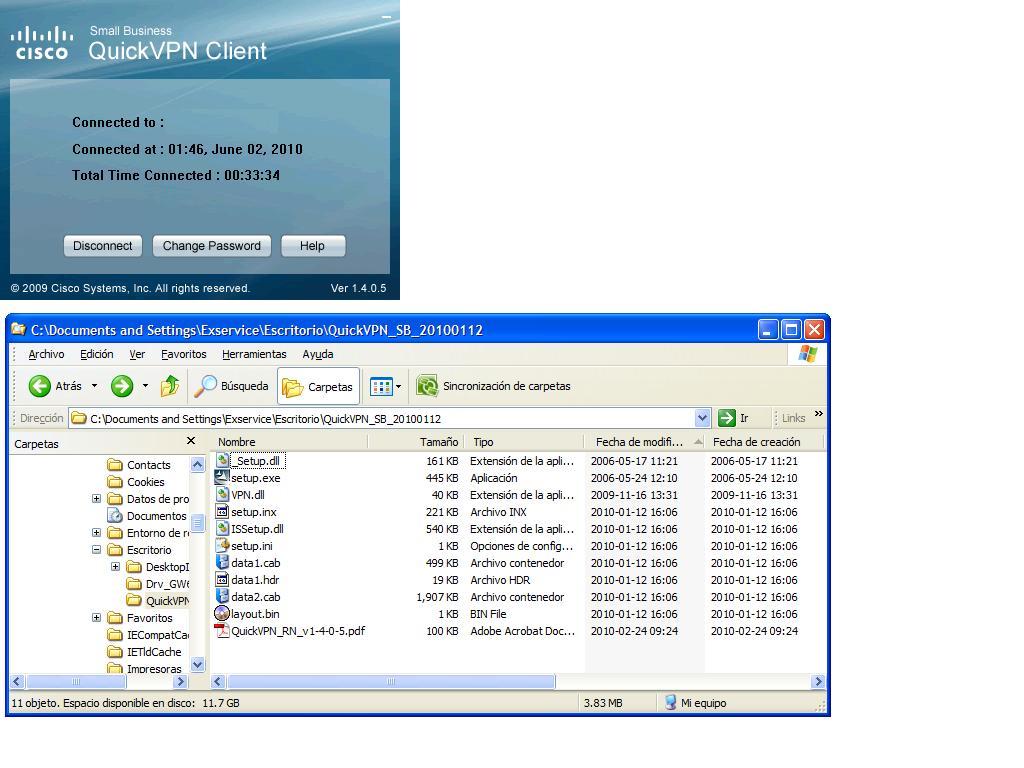Click Mi equipo in status bar
The height and width of the screenshot is (768, 1024).
click(x=695, y=703)
